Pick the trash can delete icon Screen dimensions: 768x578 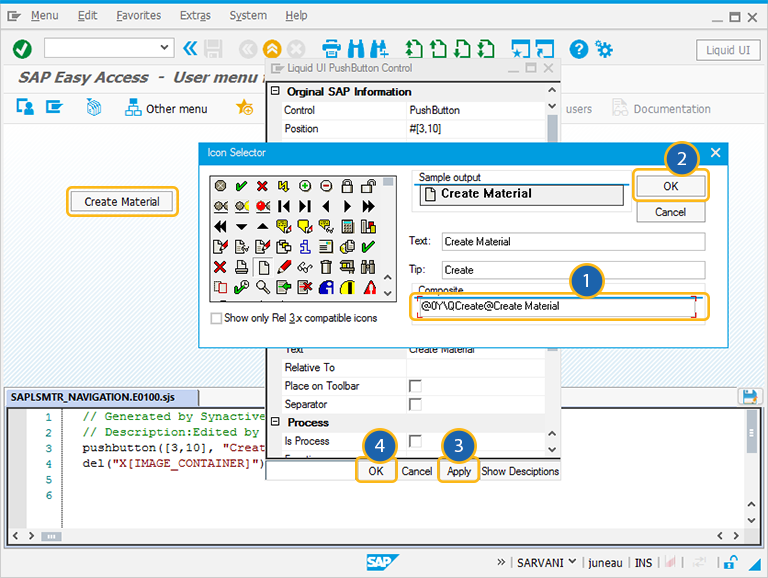pos(326,267)
